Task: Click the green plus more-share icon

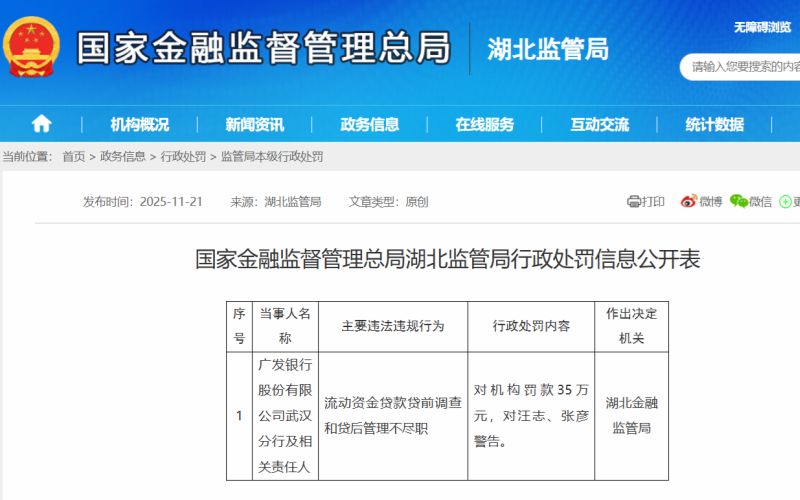Action: point(785,202)
